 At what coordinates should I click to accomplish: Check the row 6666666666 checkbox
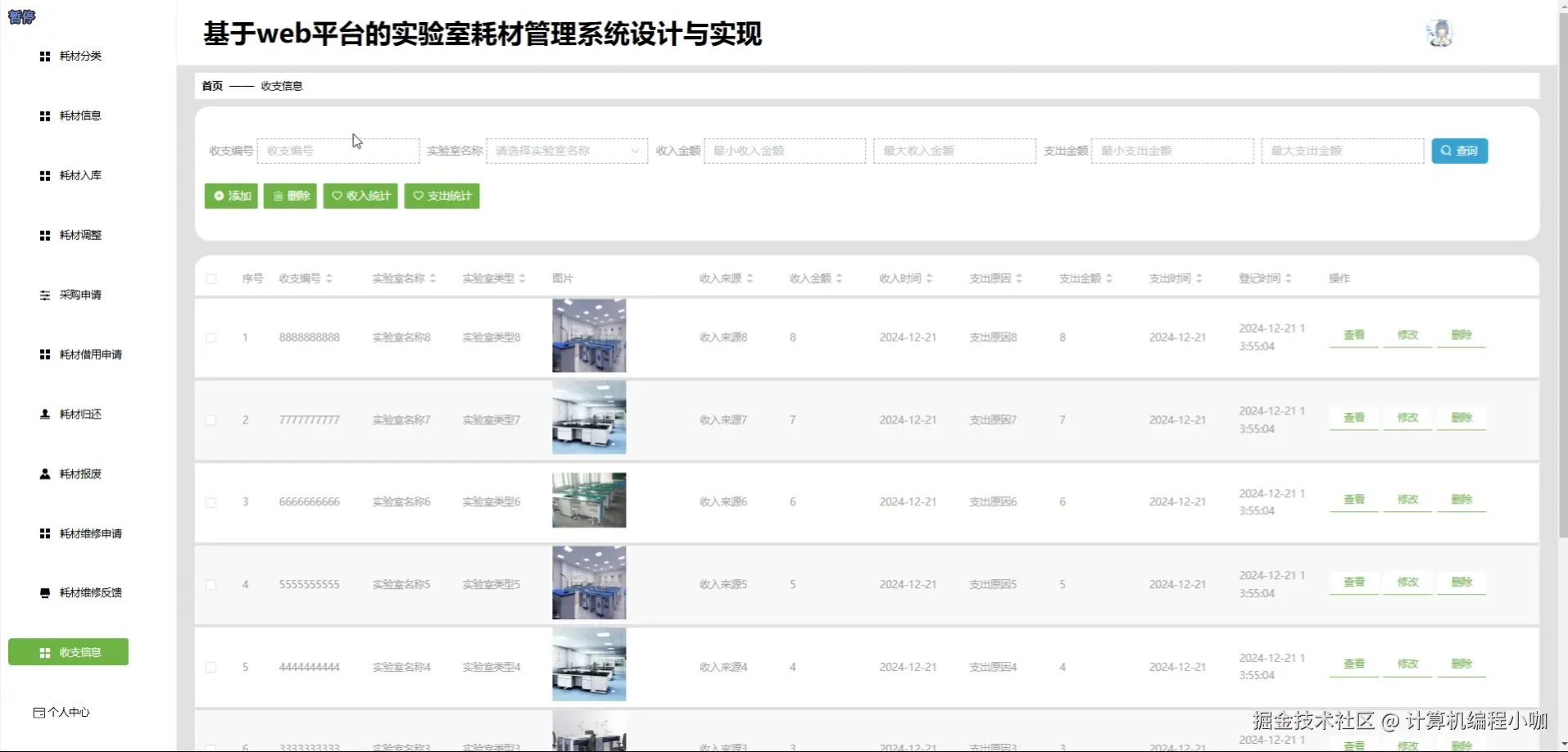[x=211, y=503]
